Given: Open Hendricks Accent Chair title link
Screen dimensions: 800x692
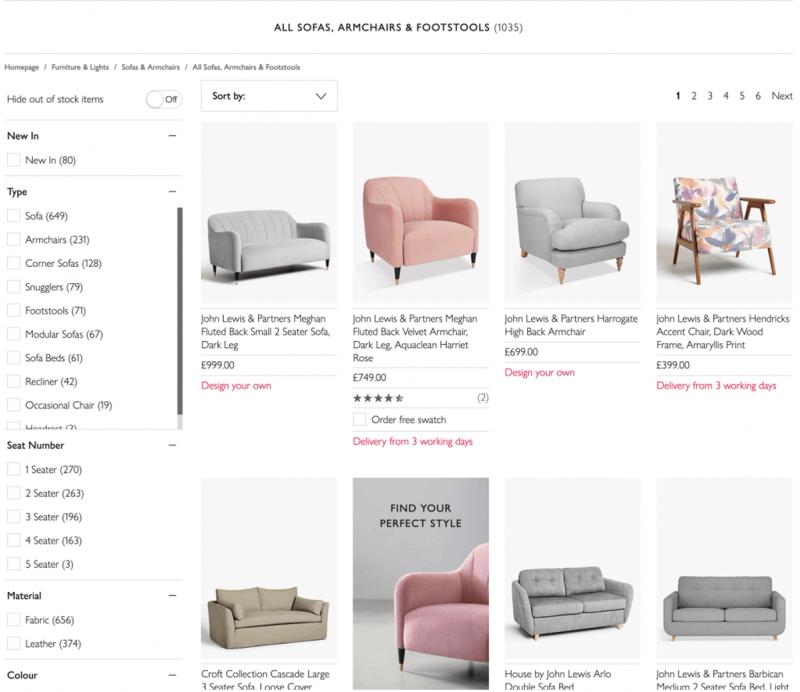Looking at the screenshot, I should (x=722, y=332).
